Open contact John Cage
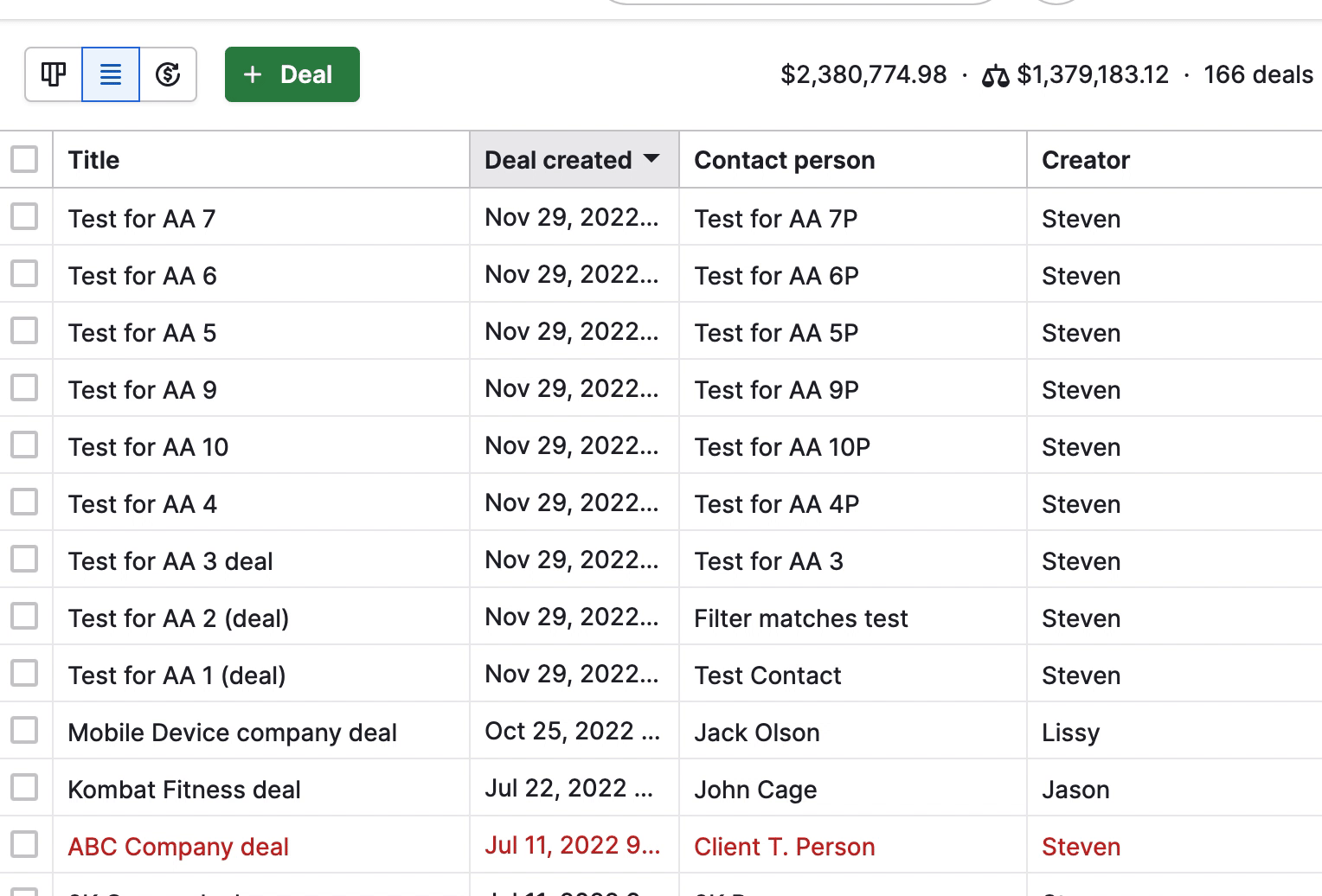Image resolution: width=1322 pixels, height=896 pixels. (x=754, y=790)
